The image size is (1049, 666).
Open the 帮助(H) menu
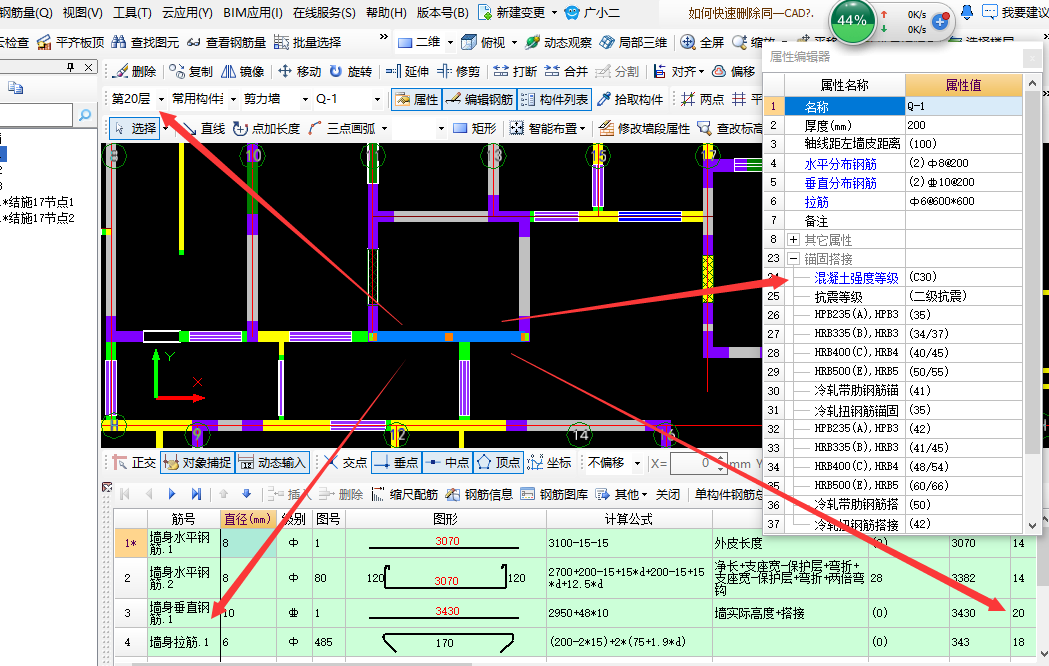click(386, 13)
